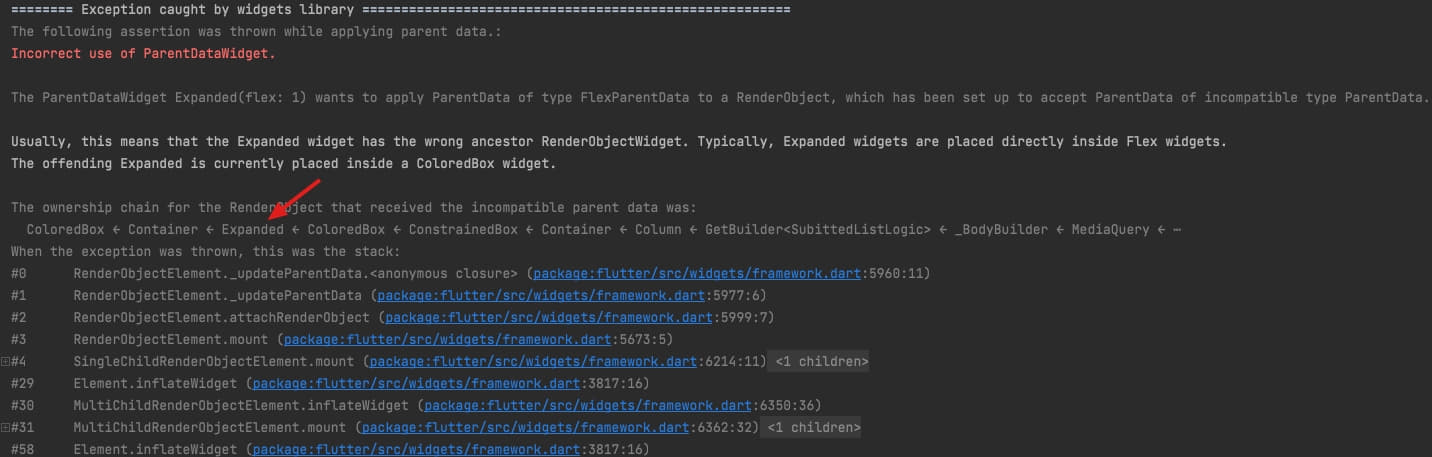Click the '_BodyBuilder' entry in the ownership chain
This screenshot has height=457, width=1432.
click(1002, 229)
